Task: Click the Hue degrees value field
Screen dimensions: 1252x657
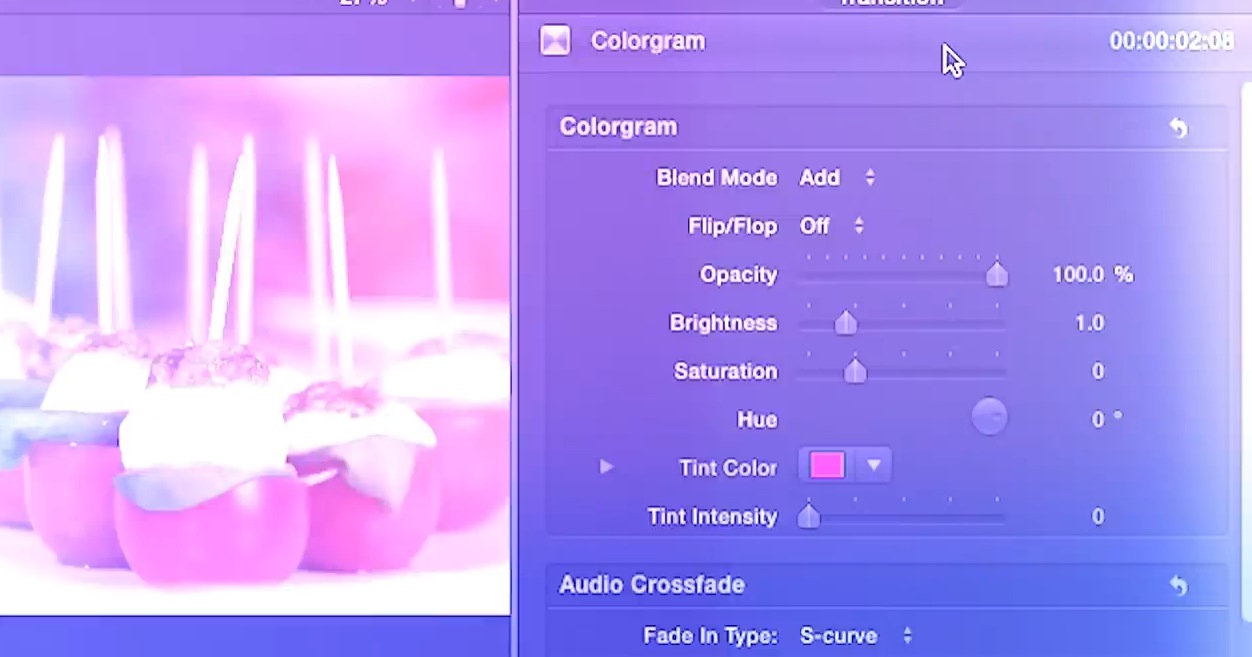Action: [1098, 420]
